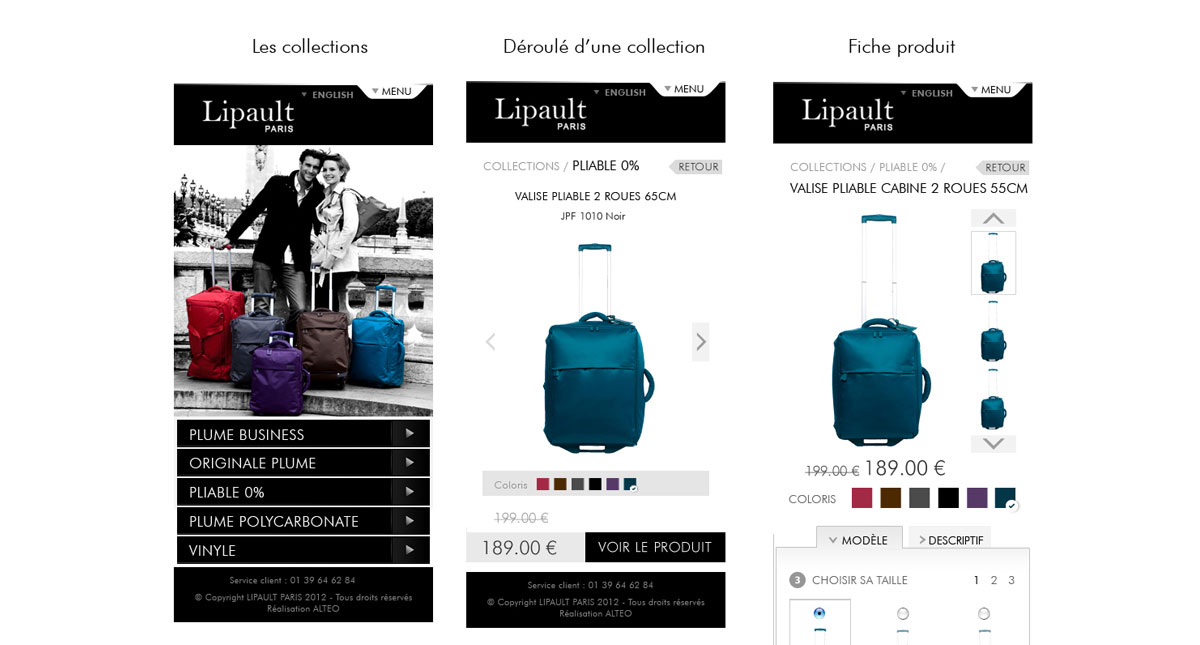Move product thumbnails down with chevron
Image resolution: width=1200 pixels, height=645 pixels.
pos(993,443)
